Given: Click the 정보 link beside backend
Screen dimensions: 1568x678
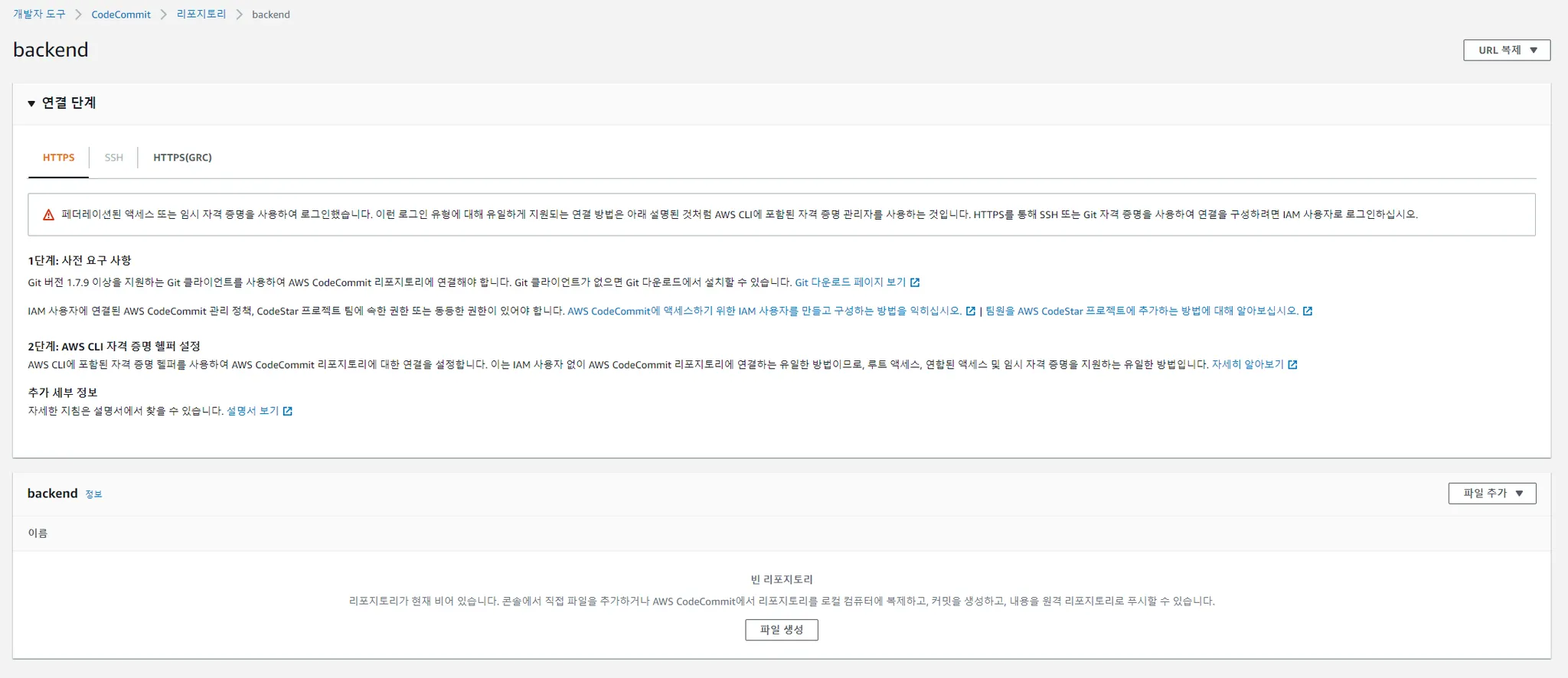Looking at the screenshot, I should point(93,494).
